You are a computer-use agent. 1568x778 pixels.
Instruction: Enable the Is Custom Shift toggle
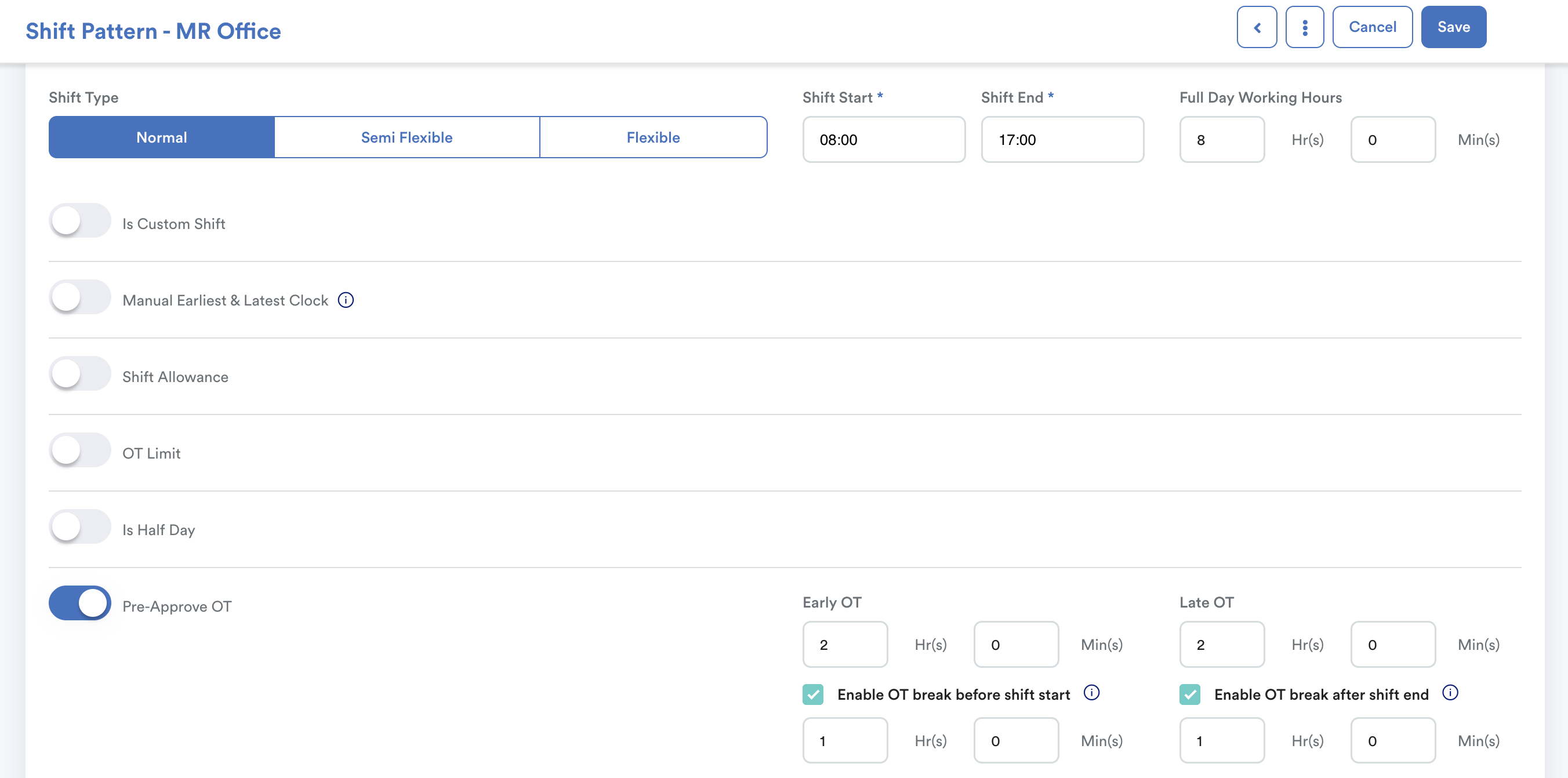click(80, 221)
